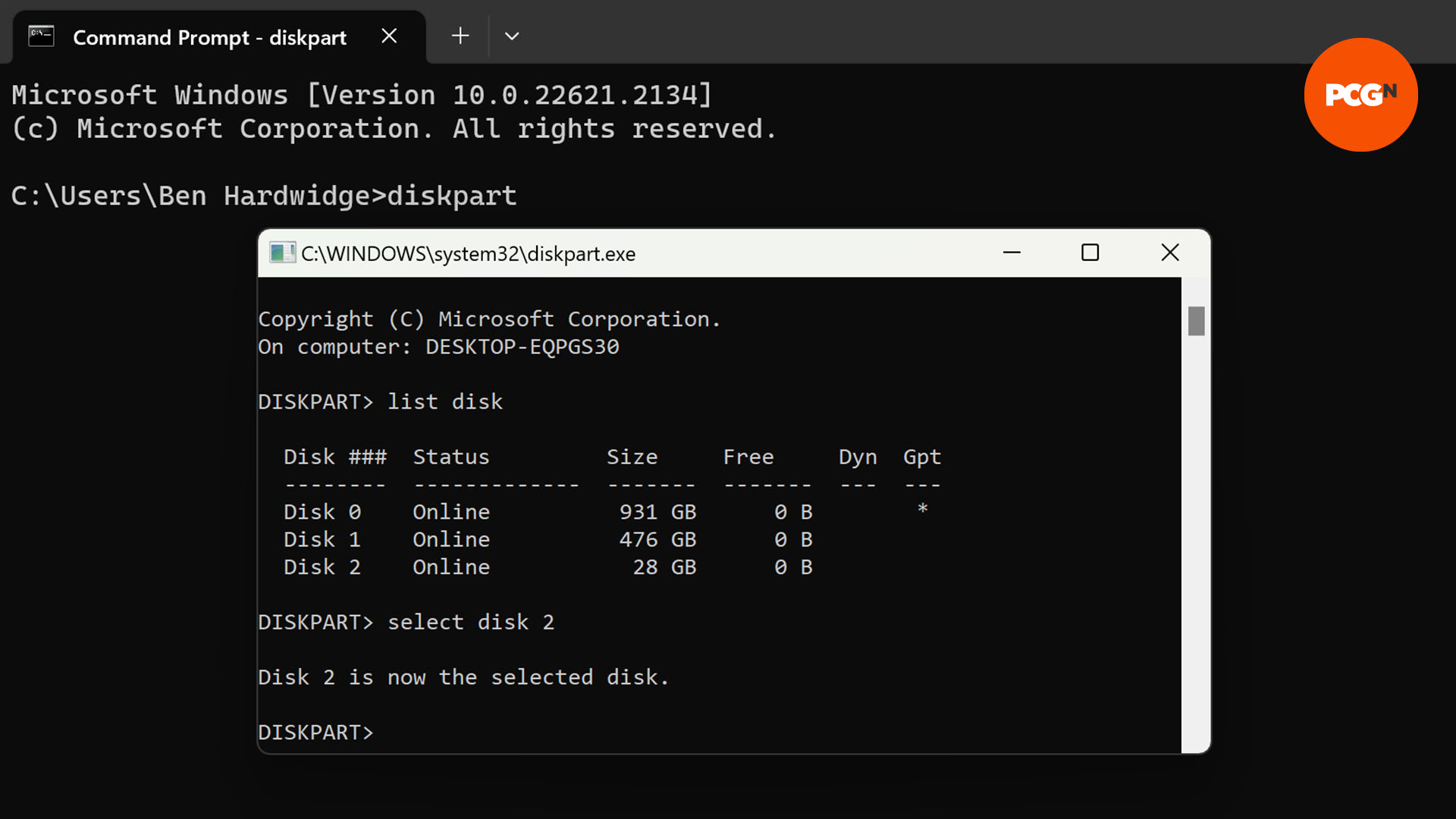The width and height of the screenshot is (1456, 819).
Task: Close the Command Prompt - diskpart tab
Action: [389, 36]
